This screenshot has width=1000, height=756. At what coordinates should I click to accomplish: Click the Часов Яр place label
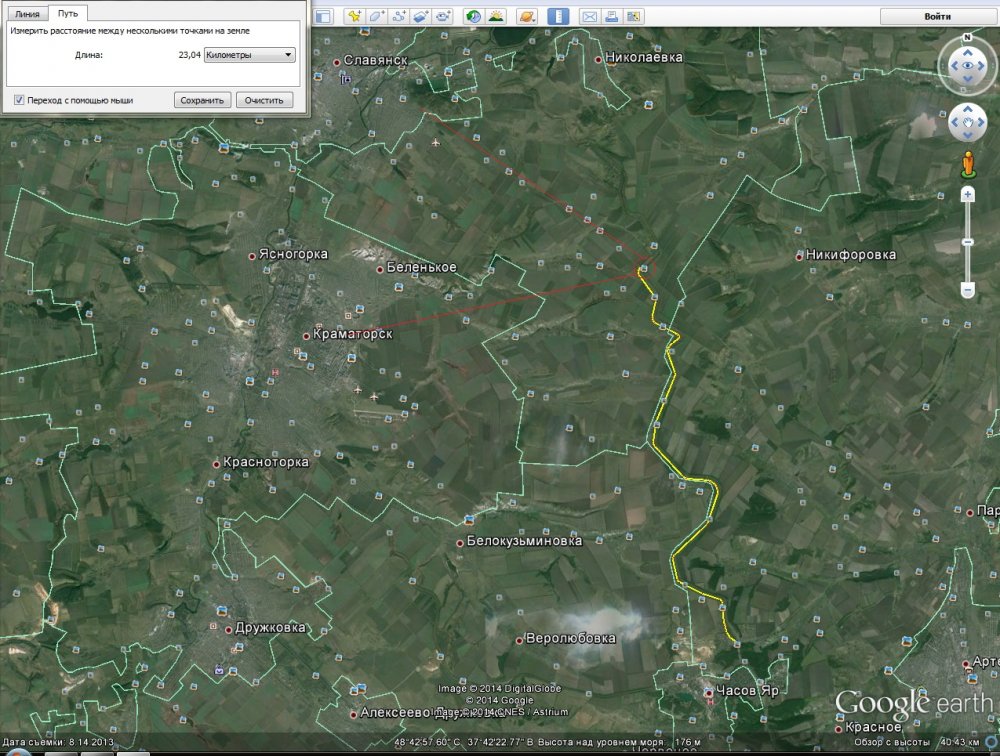pyautogui.click(x=747, y=690)
